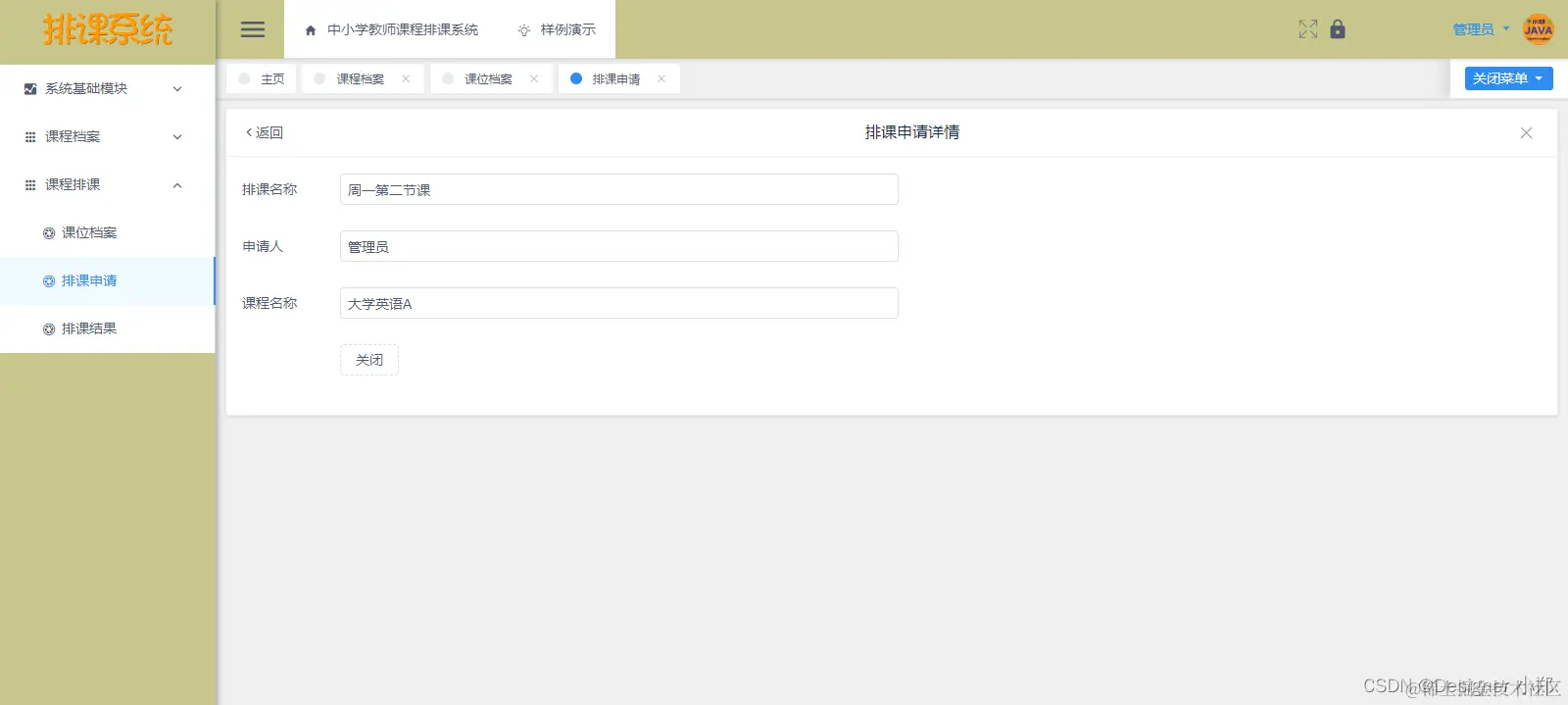Close the 排课申请详情 panel with X
1568x705 pixels.
pos(1526,133)
